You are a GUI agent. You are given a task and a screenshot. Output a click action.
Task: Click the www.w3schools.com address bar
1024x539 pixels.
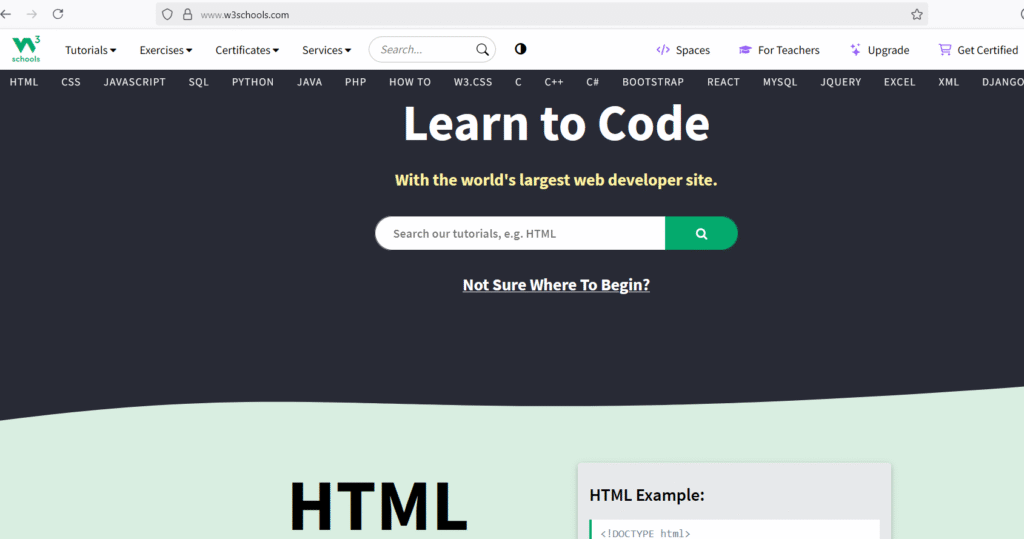(x=542, y=14)
